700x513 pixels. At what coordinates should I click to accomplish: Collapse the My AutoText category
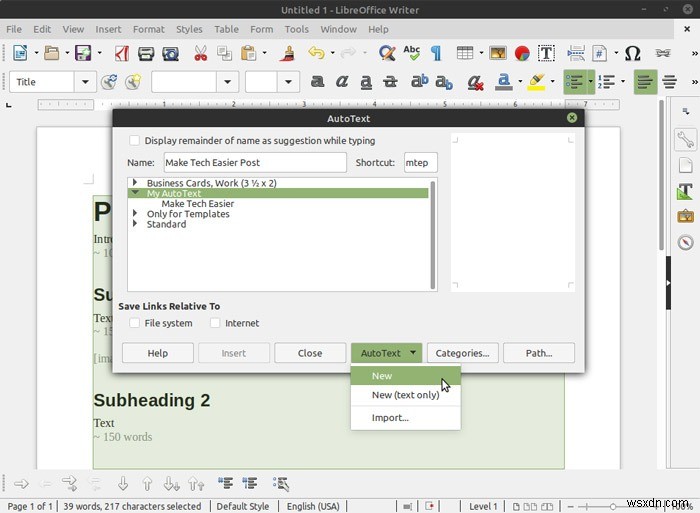(x=135, y=193)
